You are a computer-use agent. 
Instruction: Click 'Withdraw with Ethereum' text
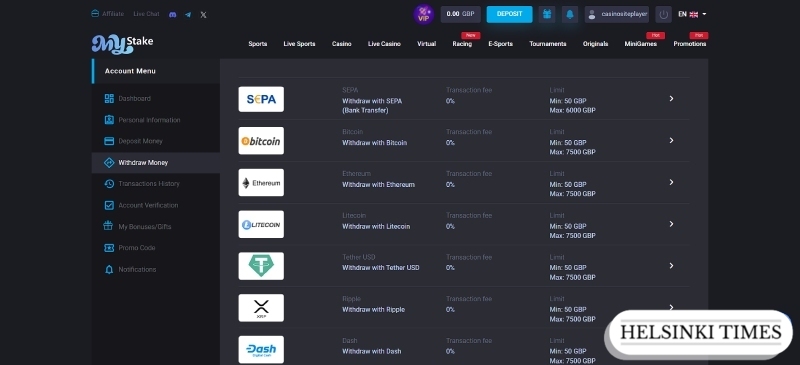(378, 185)
